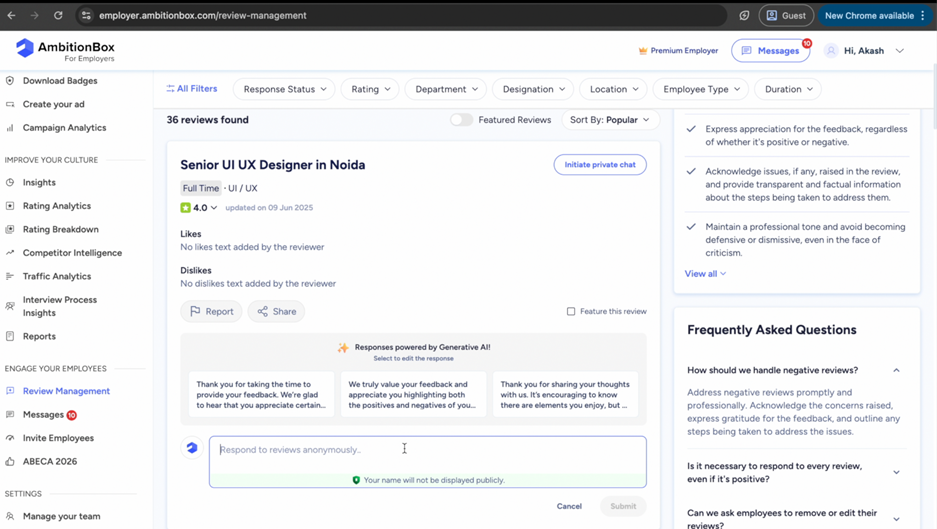Collapse the negative reviews FAQ question

[x=896, y=371]
